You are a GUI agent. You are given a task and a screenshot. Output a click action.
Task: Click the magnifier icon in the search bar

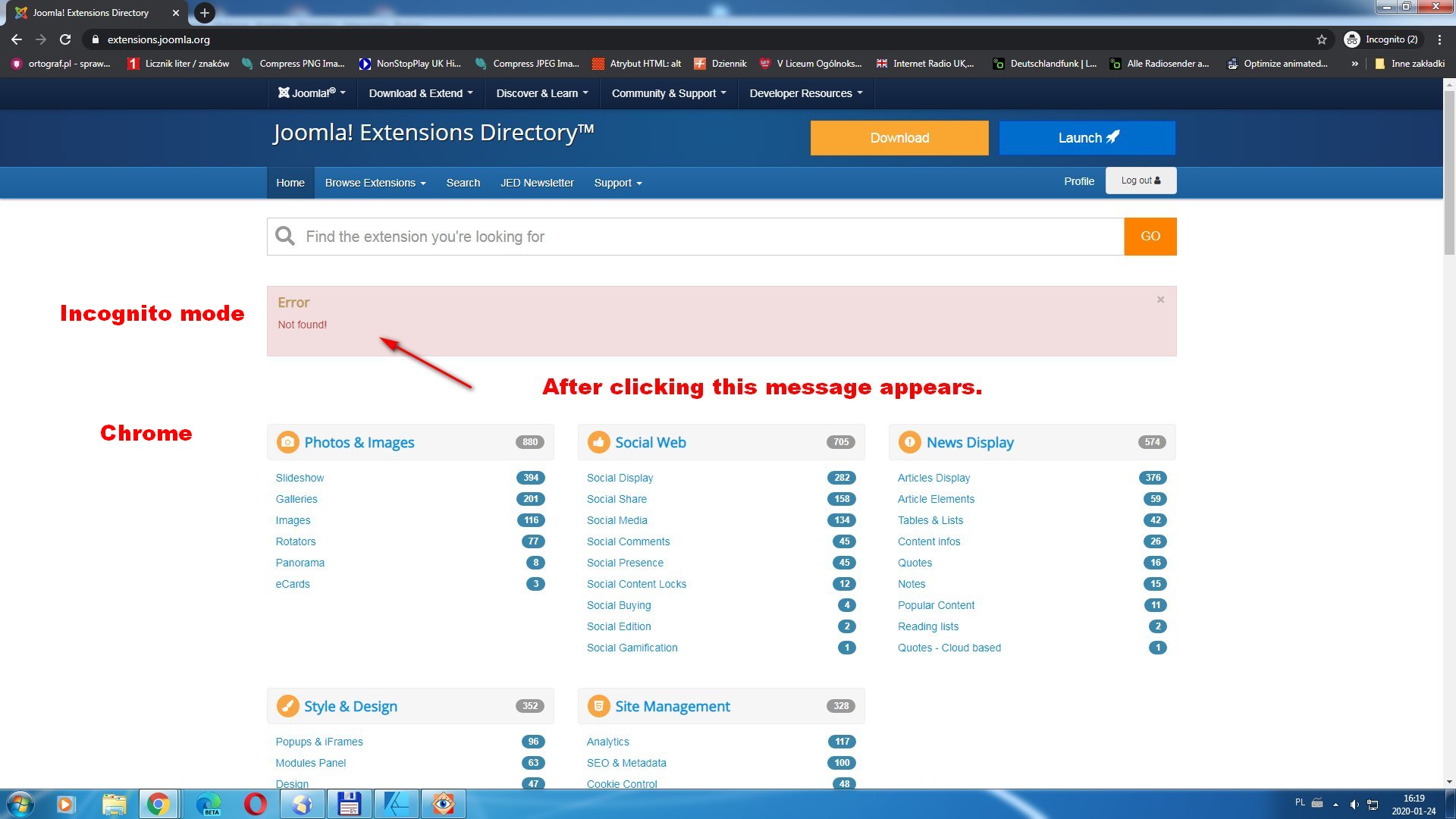(284, 236)
